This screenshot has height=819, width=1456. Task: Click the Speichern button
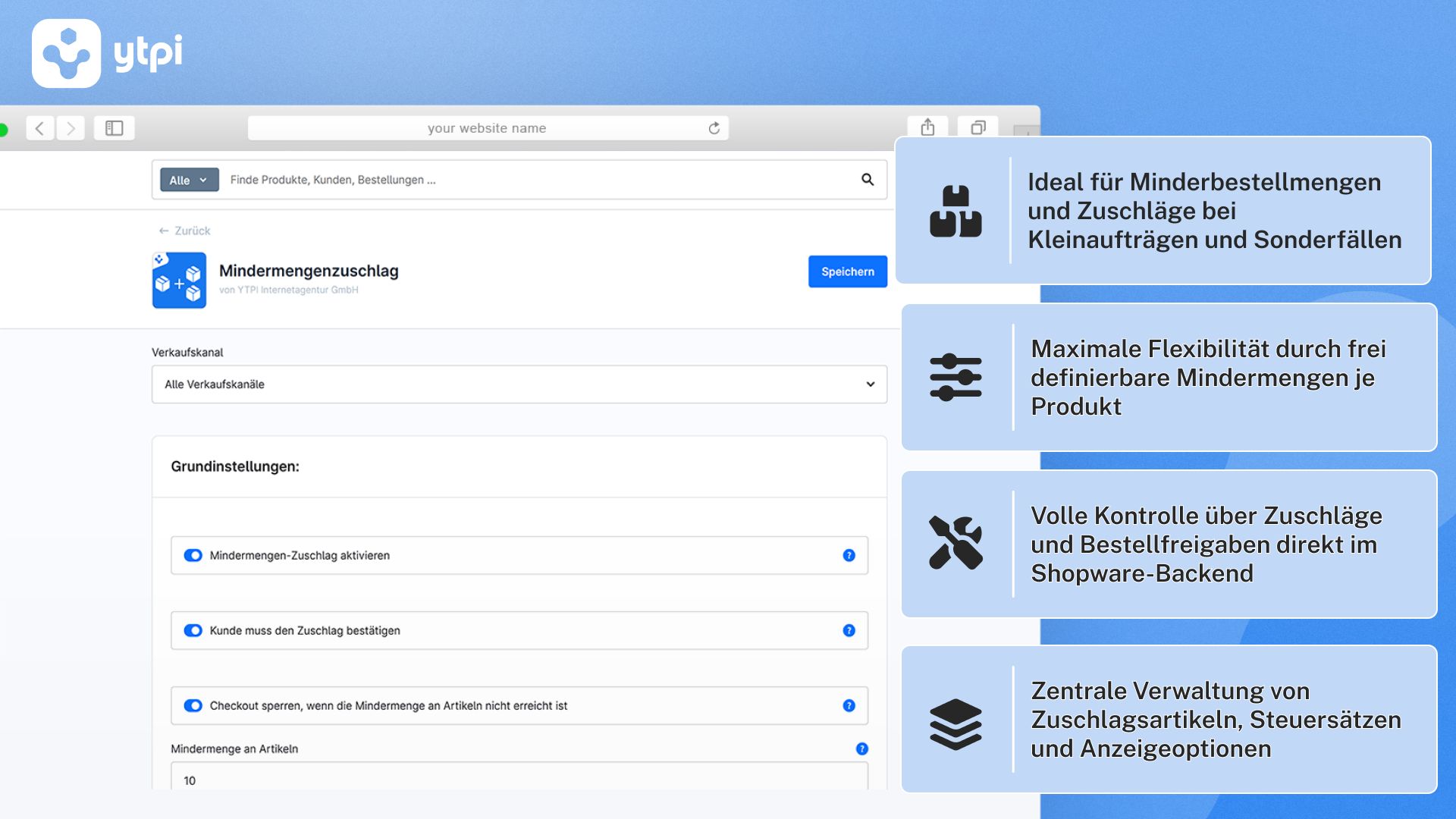[x=847, y=271]
